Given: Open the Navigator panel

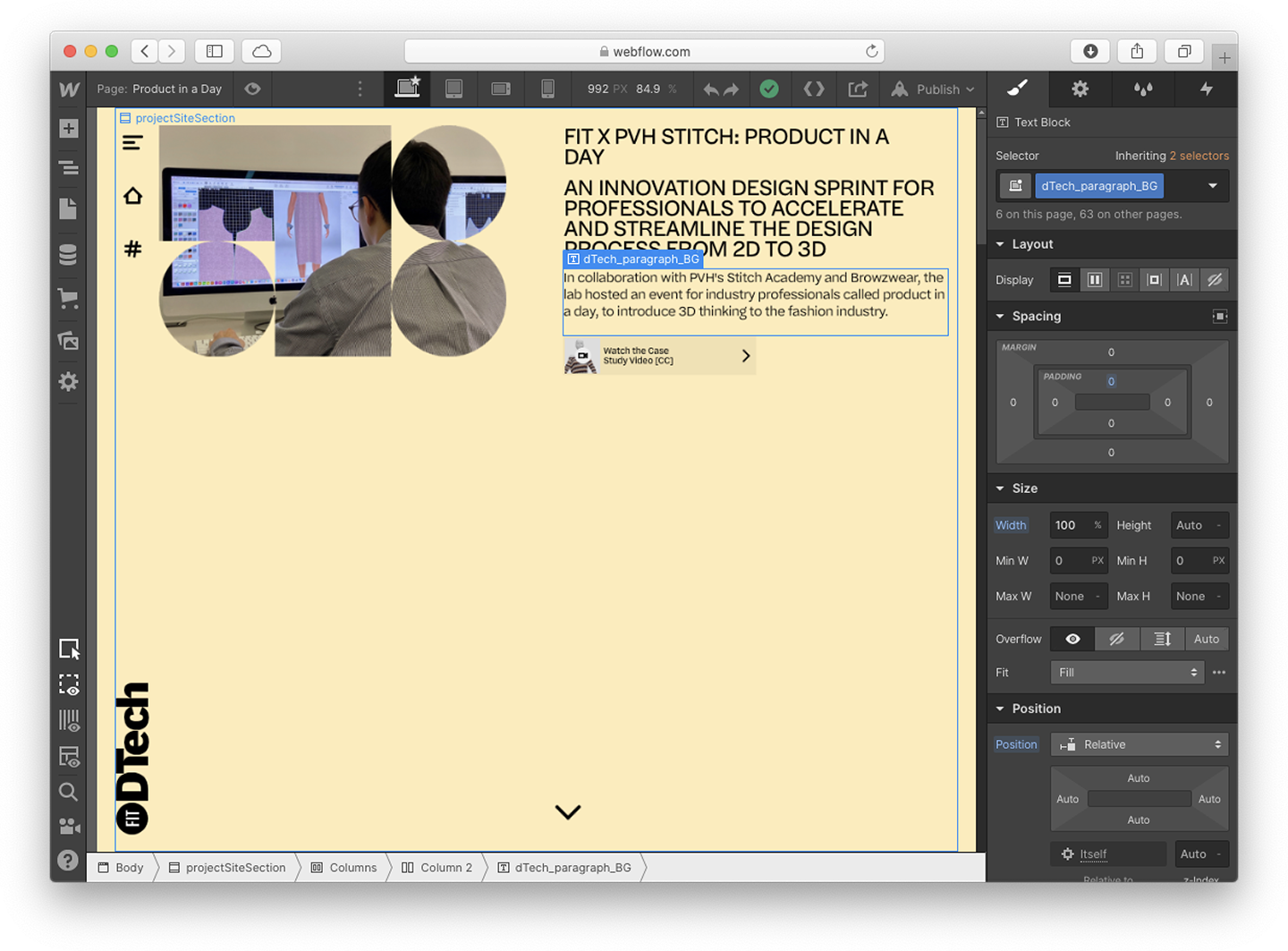Looking at the screenshot, I should (69, 167).
